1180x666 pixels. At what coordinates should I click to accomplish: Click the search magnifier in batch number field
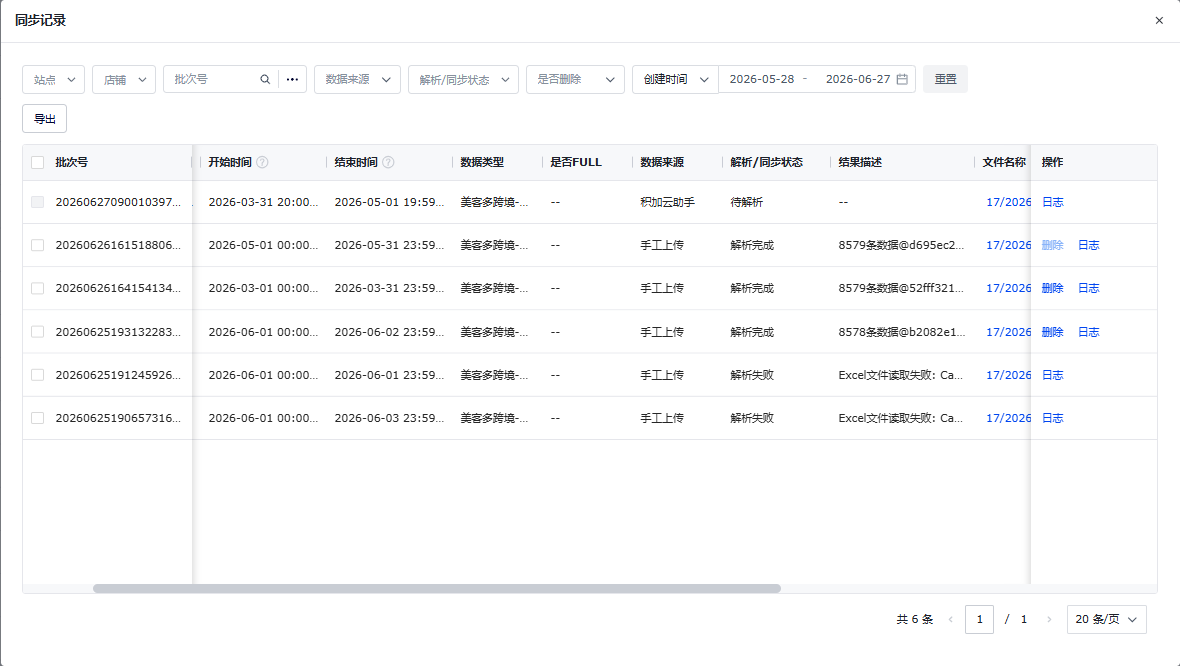point(265,79)
